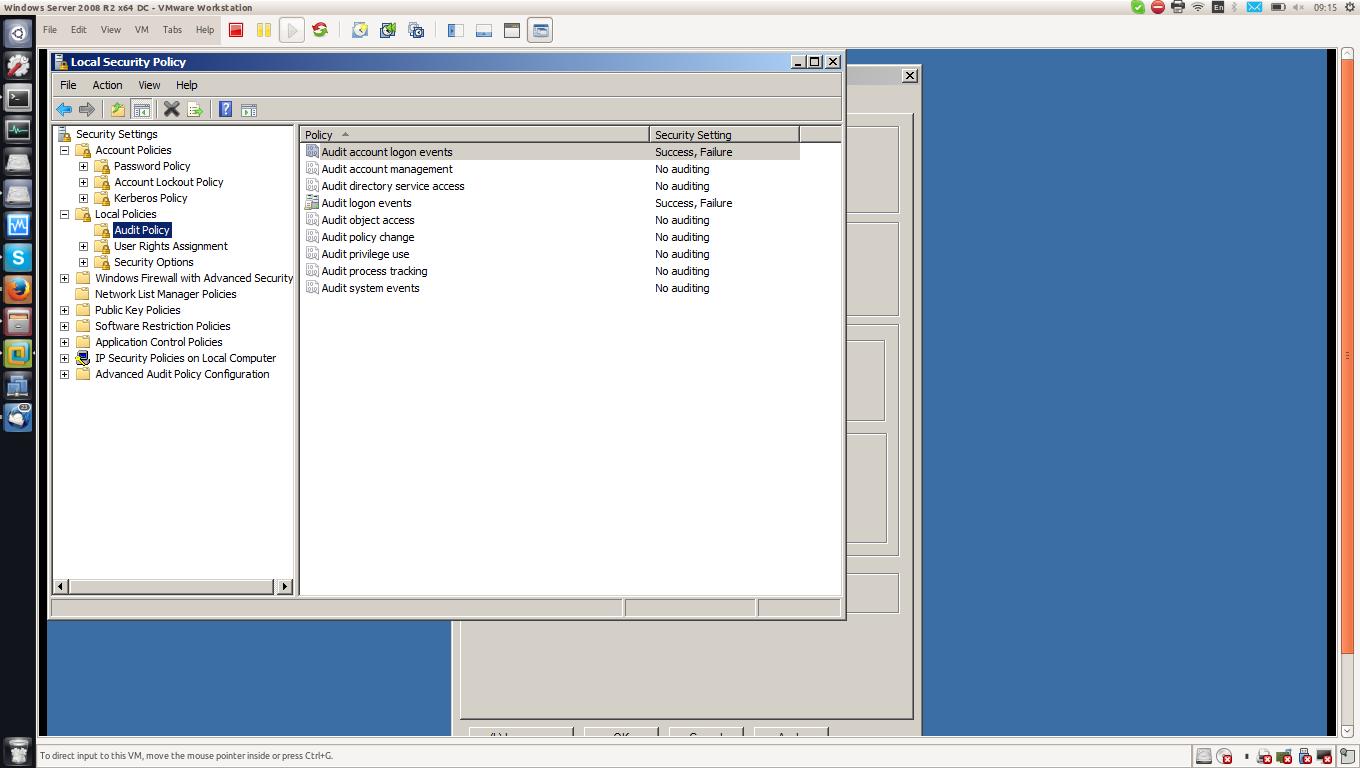Click the full screen mode icon in VMware
1360x768 pixels.
[x=512, y=30]
